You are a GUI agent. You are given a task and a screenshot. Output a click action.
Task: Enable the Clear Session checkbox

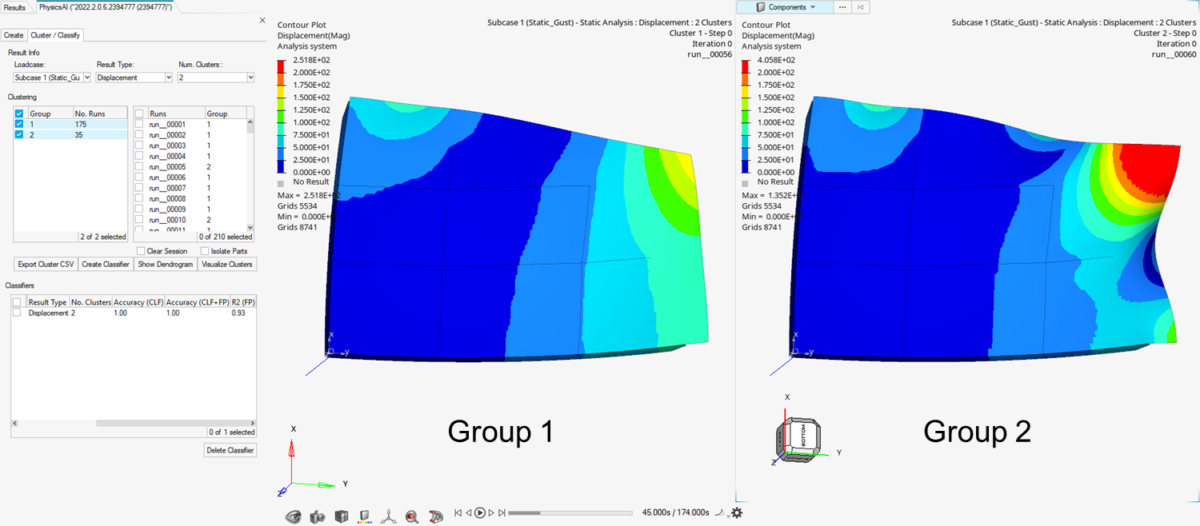click(140, 251)
